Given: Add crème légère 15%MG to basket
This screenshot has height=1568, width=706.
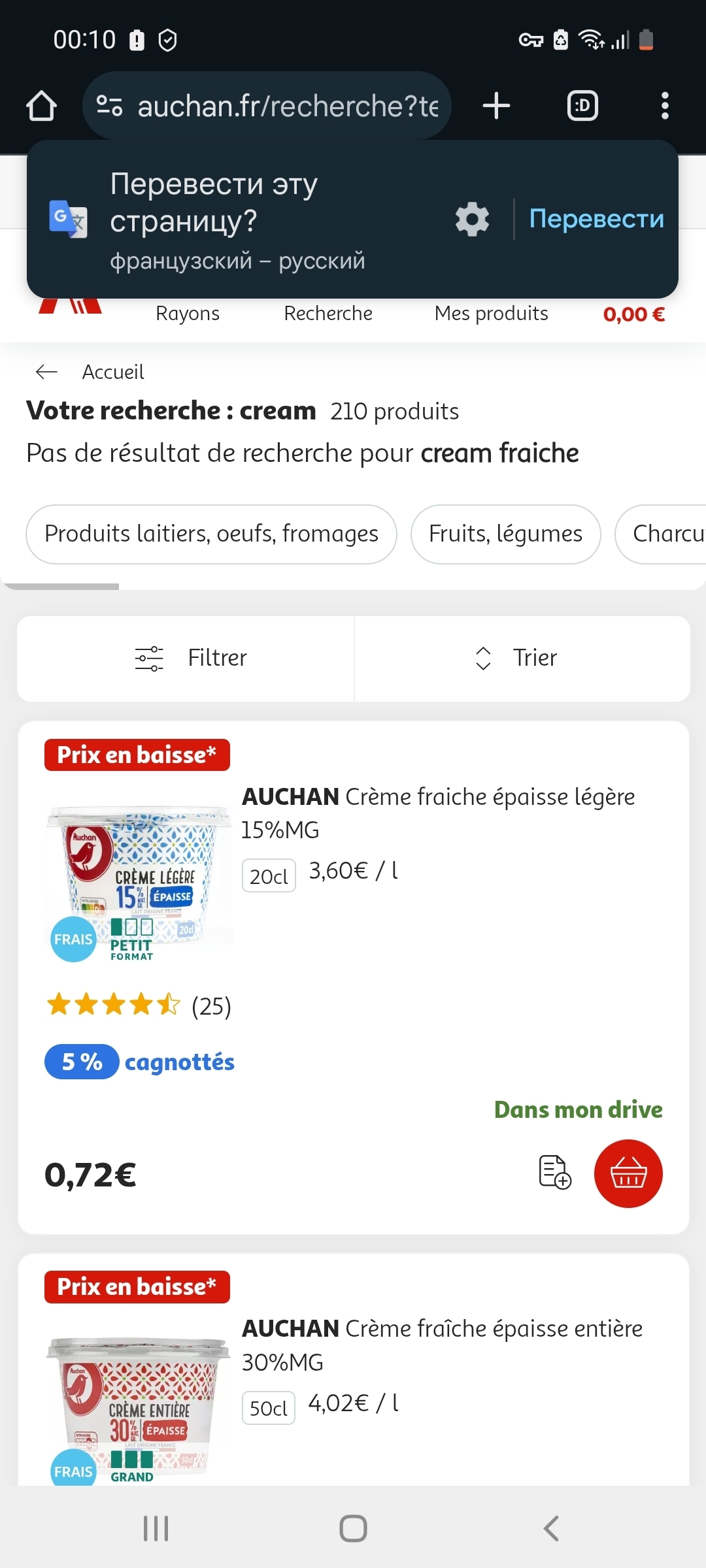Looking at the screenshot, I should point(628,1173).
